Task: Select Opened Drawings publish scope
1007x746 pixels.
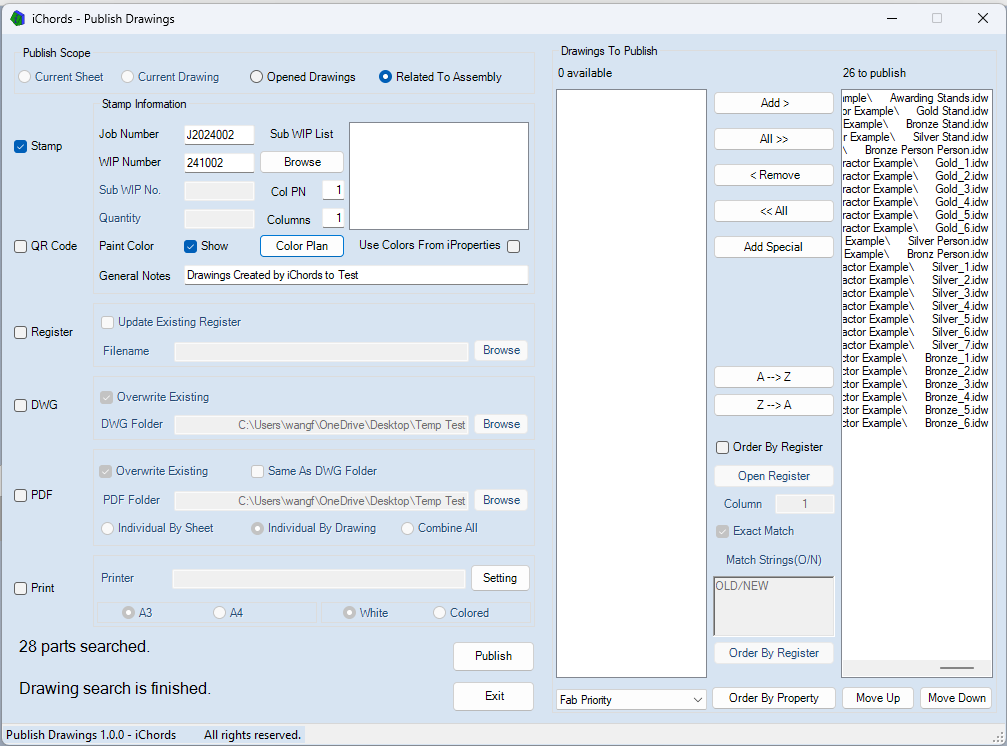Action: tap(302, 77)
